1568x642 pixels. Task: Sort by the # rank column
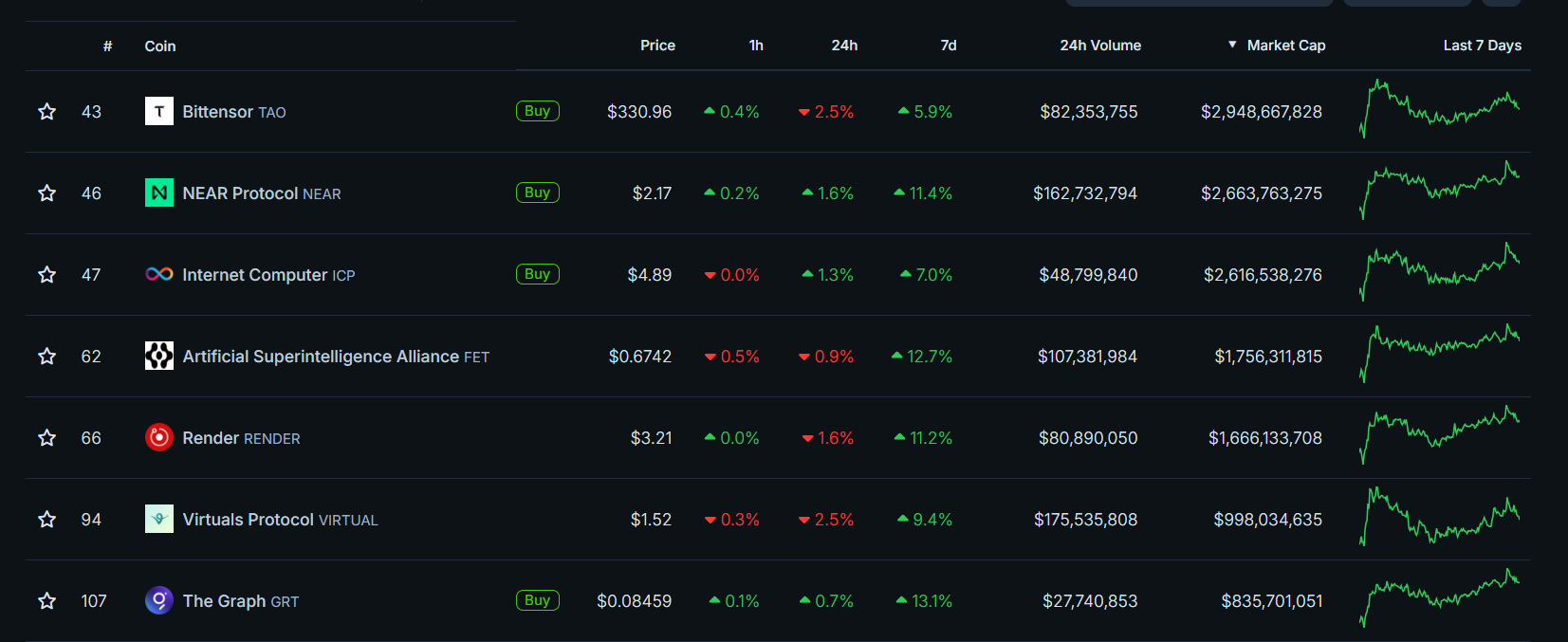108,46
